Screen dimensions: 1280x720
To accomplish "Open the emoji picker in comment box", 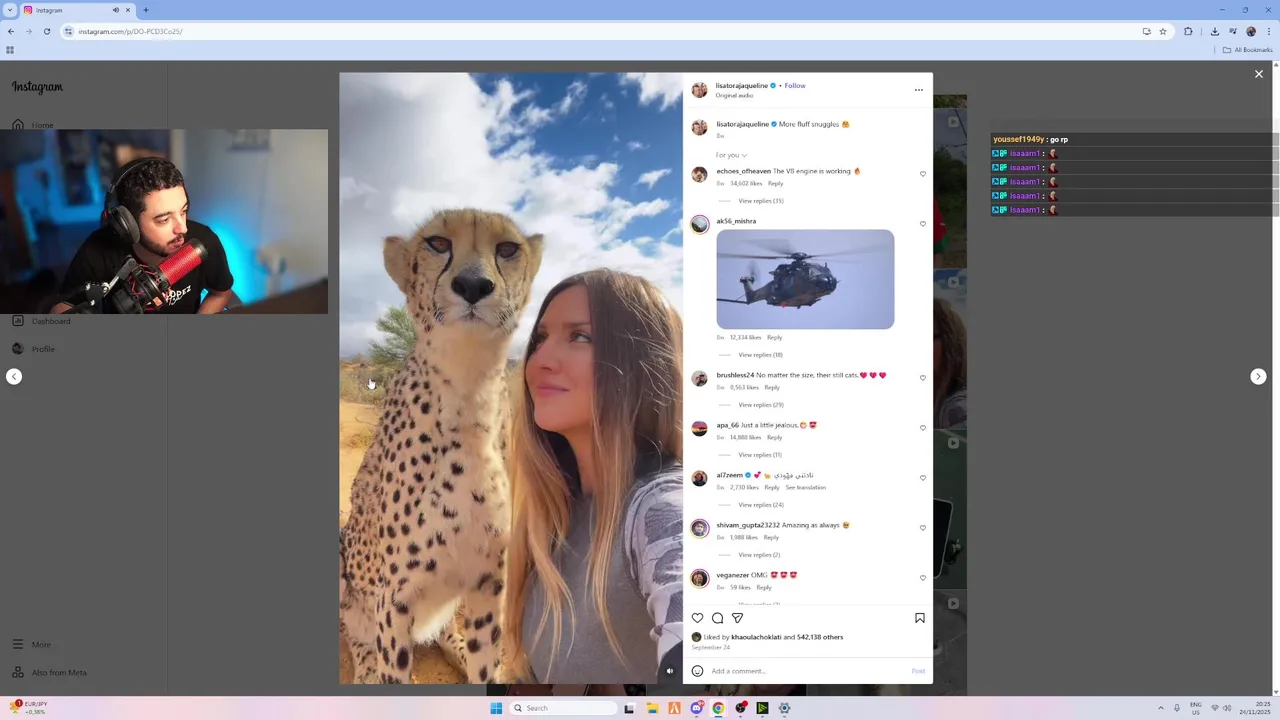I will click(x=697, y=671).
